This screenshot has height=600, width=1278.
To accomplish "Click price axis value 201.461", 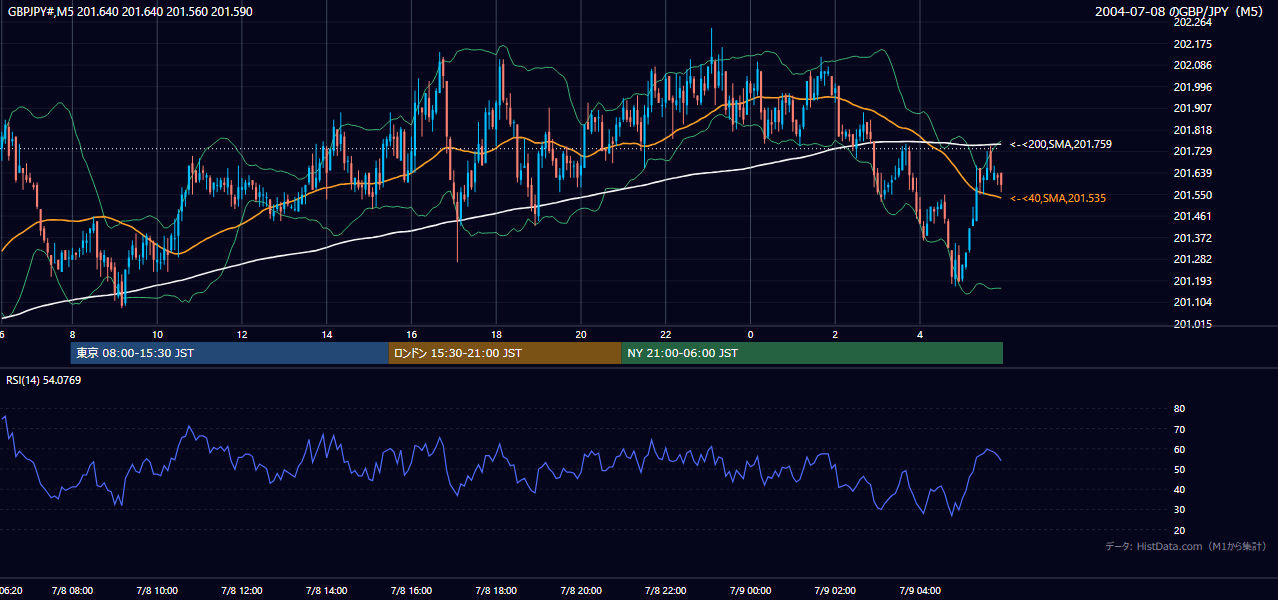I will click(1193, 216).
